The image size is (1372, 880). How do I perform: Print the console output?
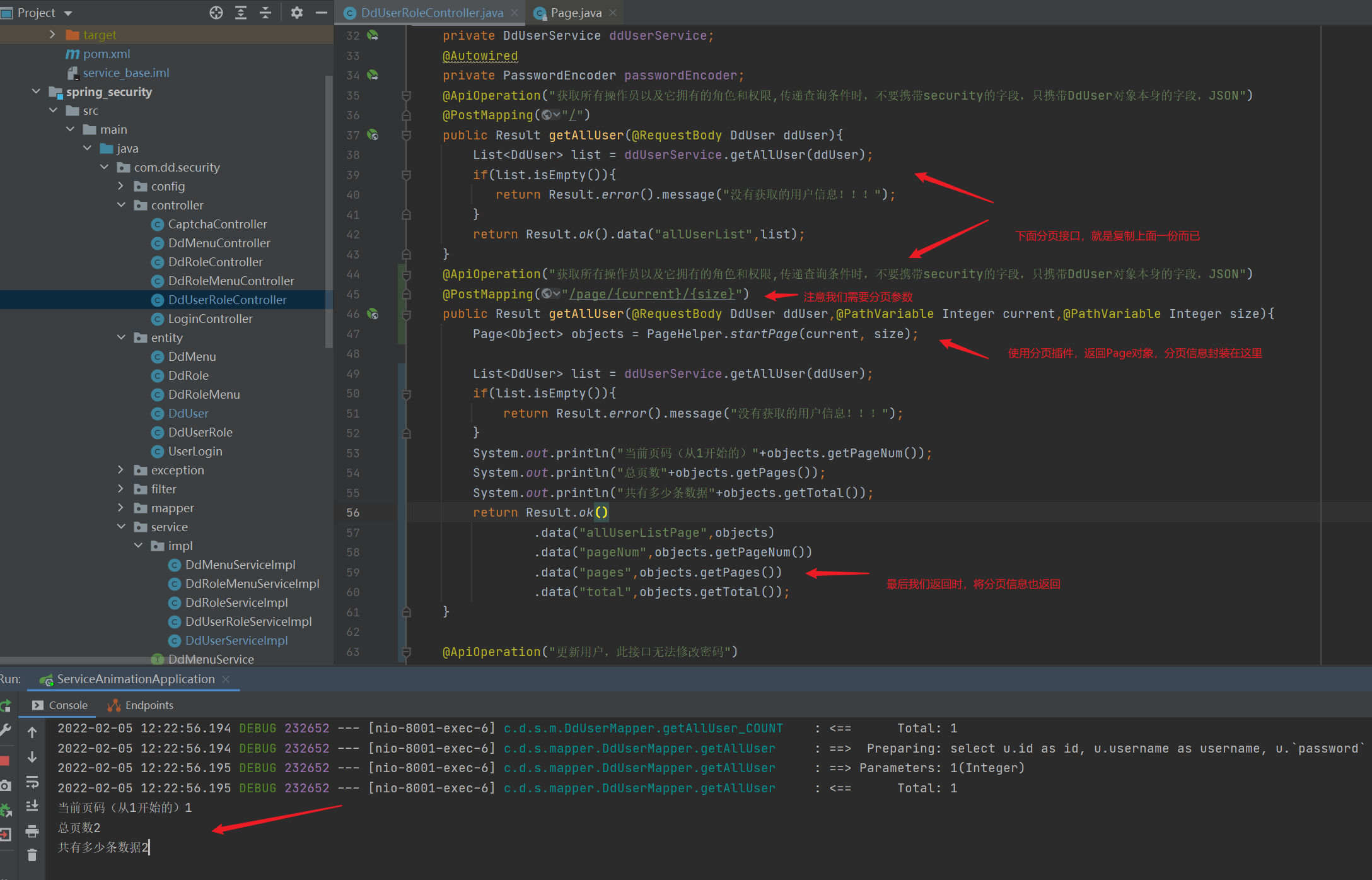[x=32, y=833]
